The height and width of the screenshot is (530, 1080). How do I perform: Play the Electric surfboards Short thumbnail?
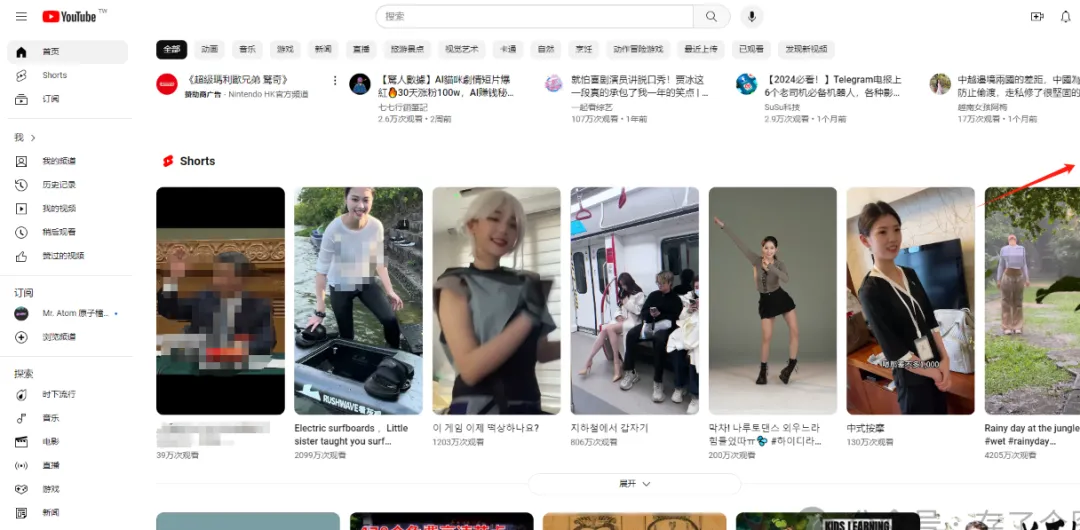pos(358,300)
